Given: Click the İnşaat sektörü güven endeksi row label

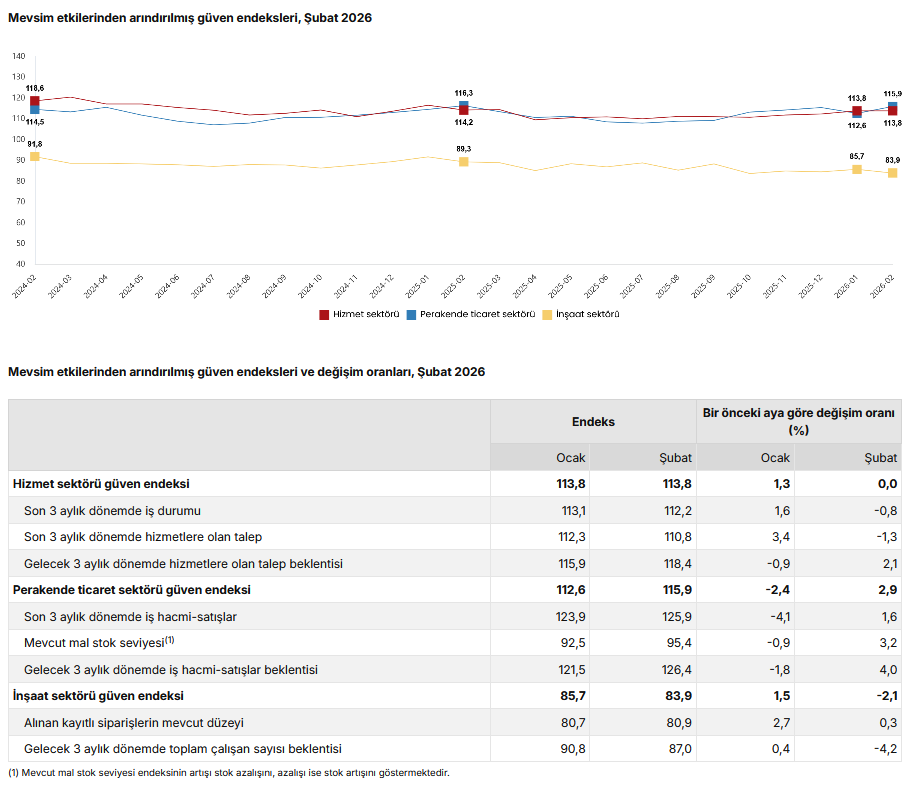Looking at the screenshot, I should (98, 695).
